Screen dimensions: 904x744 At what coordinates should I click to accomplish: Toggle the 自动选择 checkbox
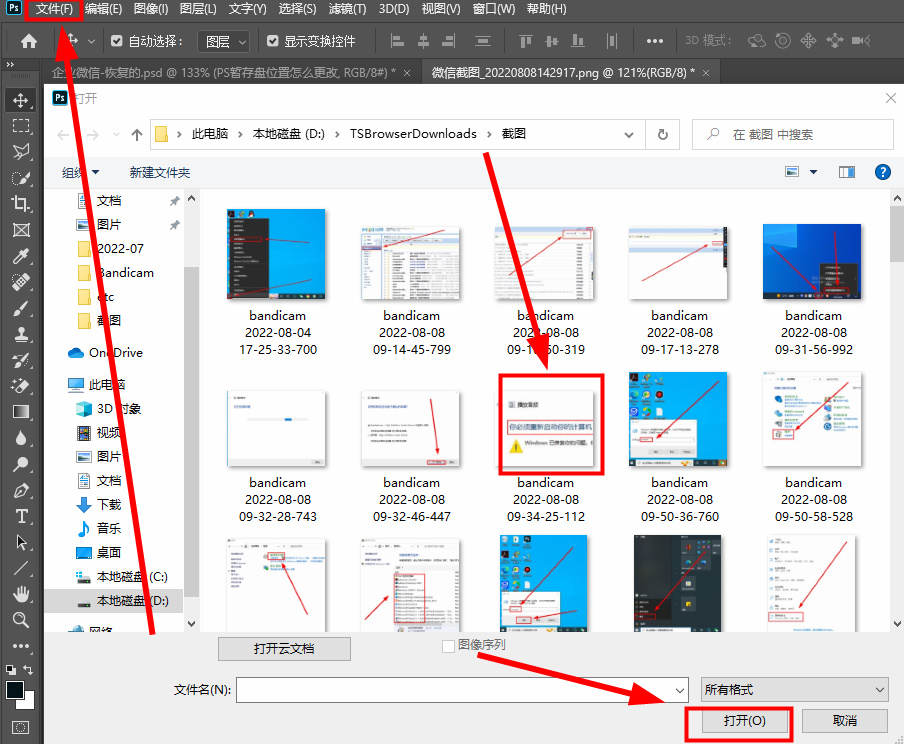(117, 41)
